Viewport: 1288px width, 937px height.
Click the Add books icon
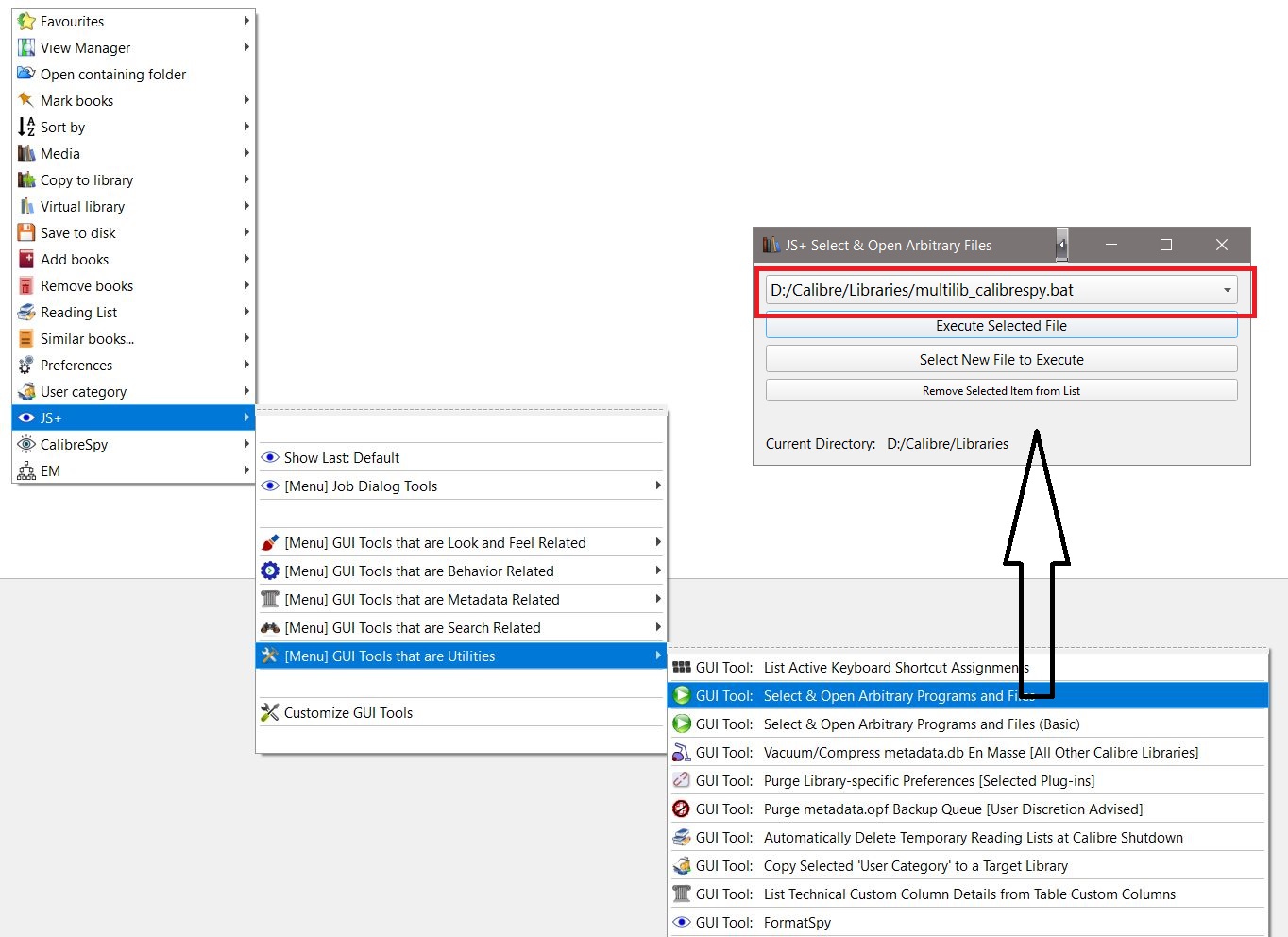pos(26,259)
